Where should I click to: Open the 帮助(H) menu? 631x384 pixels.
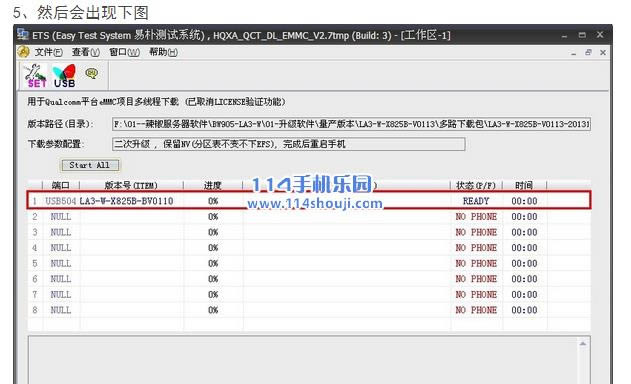pos(163,52)
